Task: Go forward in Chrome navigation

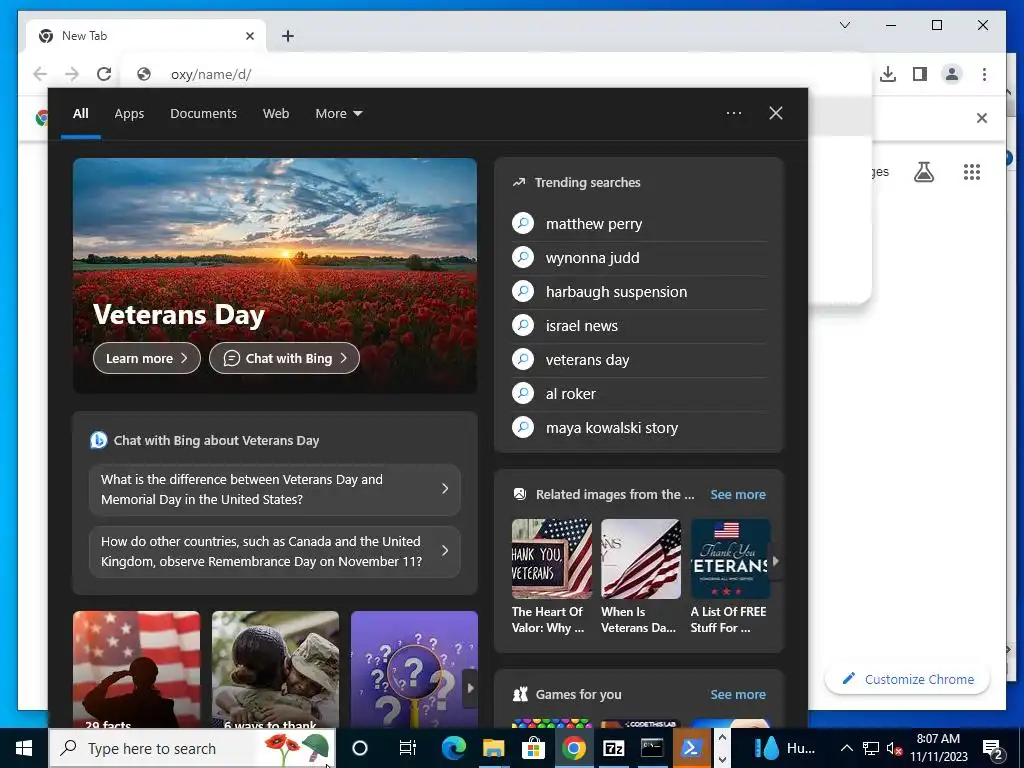Action: coord(72,74)
